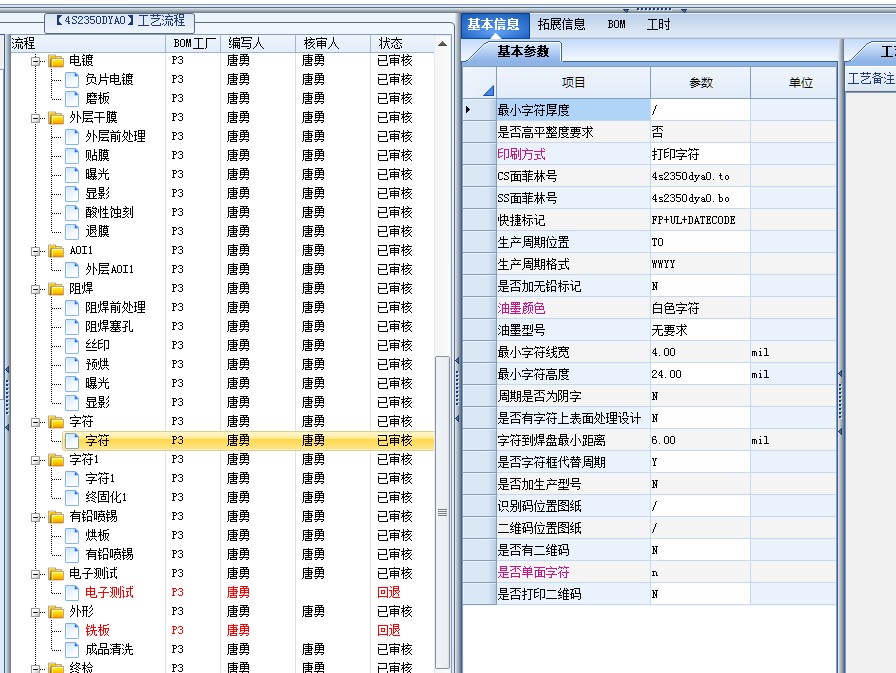896x673 pixels.
Task: Open the 拓展信息 tab
Action: click(561, 25)
